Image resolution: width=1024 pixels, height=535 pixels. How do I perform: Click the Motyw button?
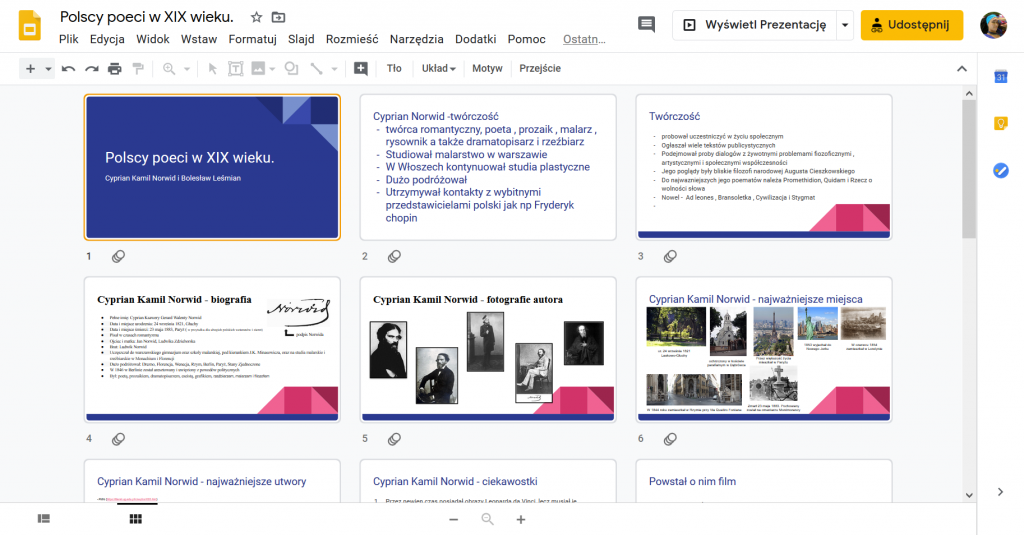click(487, 69)
